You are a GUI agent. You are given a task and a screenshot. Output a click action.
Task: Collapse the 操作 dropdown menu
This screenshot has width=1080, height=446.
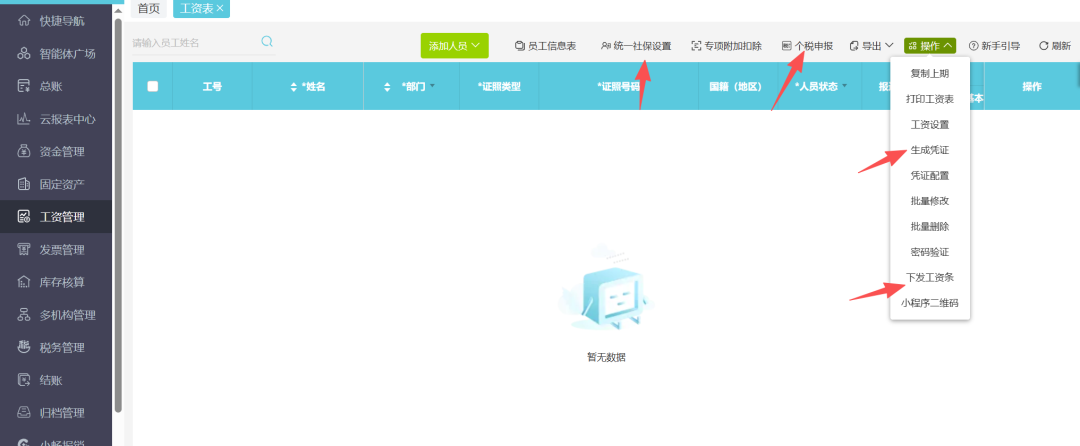pos(930,46)
